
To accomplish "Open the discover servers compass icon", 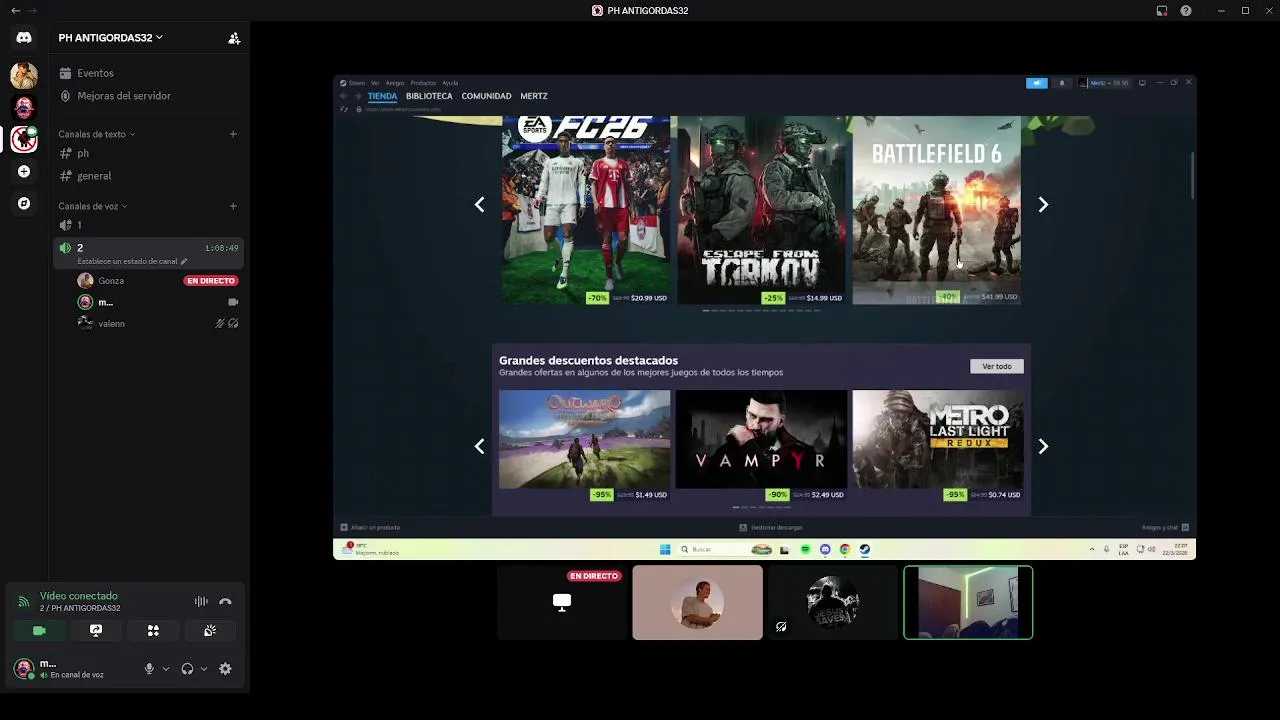I will click(24, 204).
